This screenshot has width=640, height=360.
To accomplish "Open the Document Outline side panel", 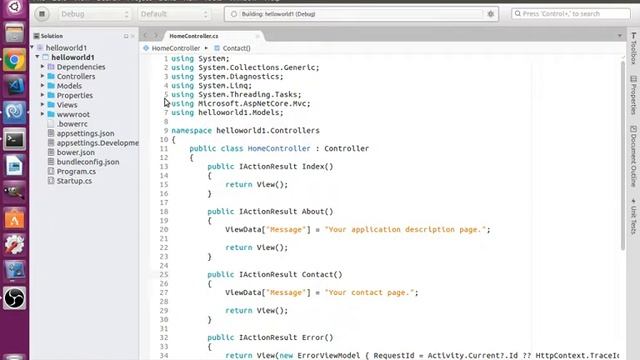I will pyautogui.click(x=633, y=156).
